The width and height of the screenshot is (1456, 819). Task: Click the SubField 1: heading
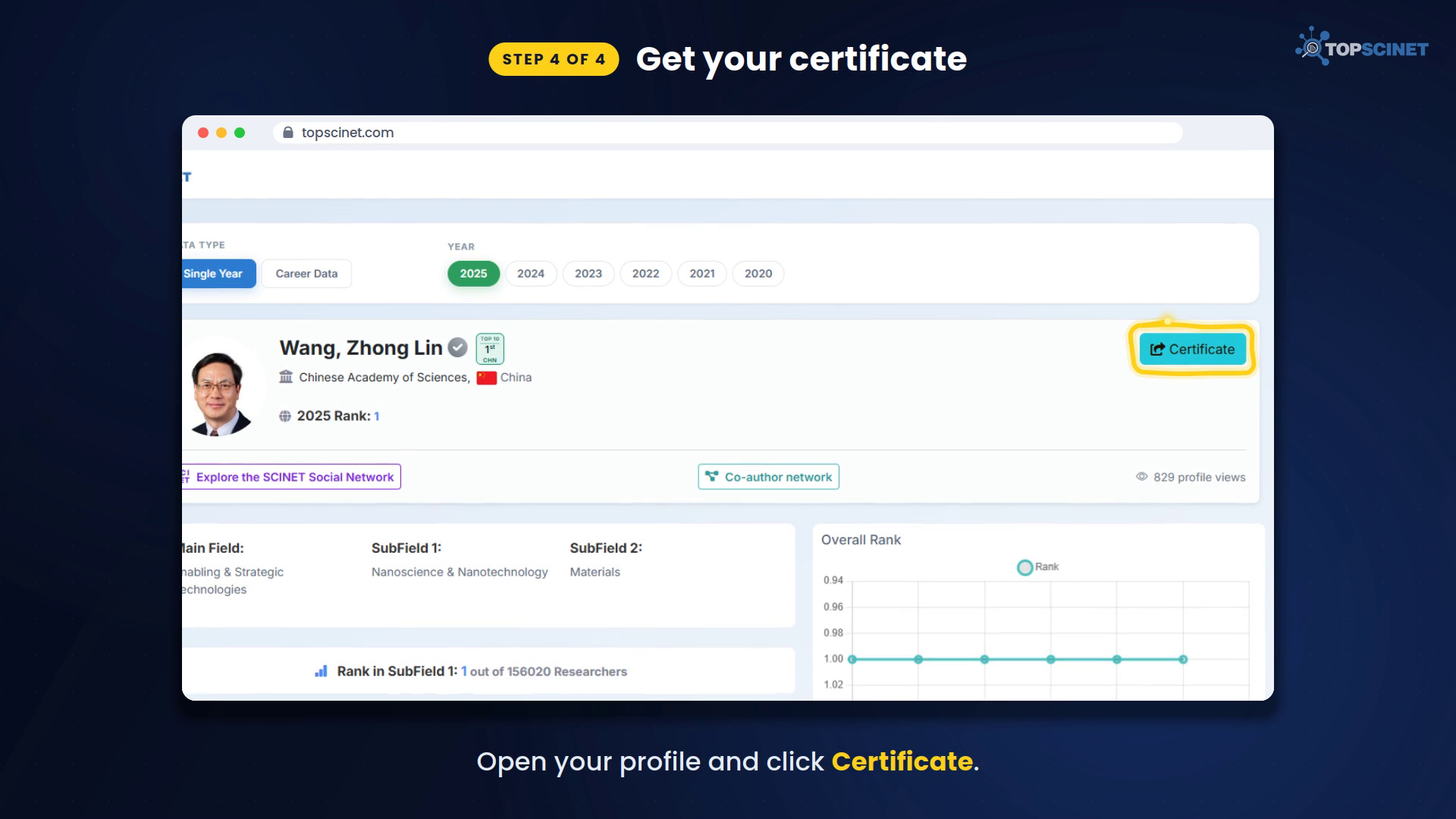point(406,548)
